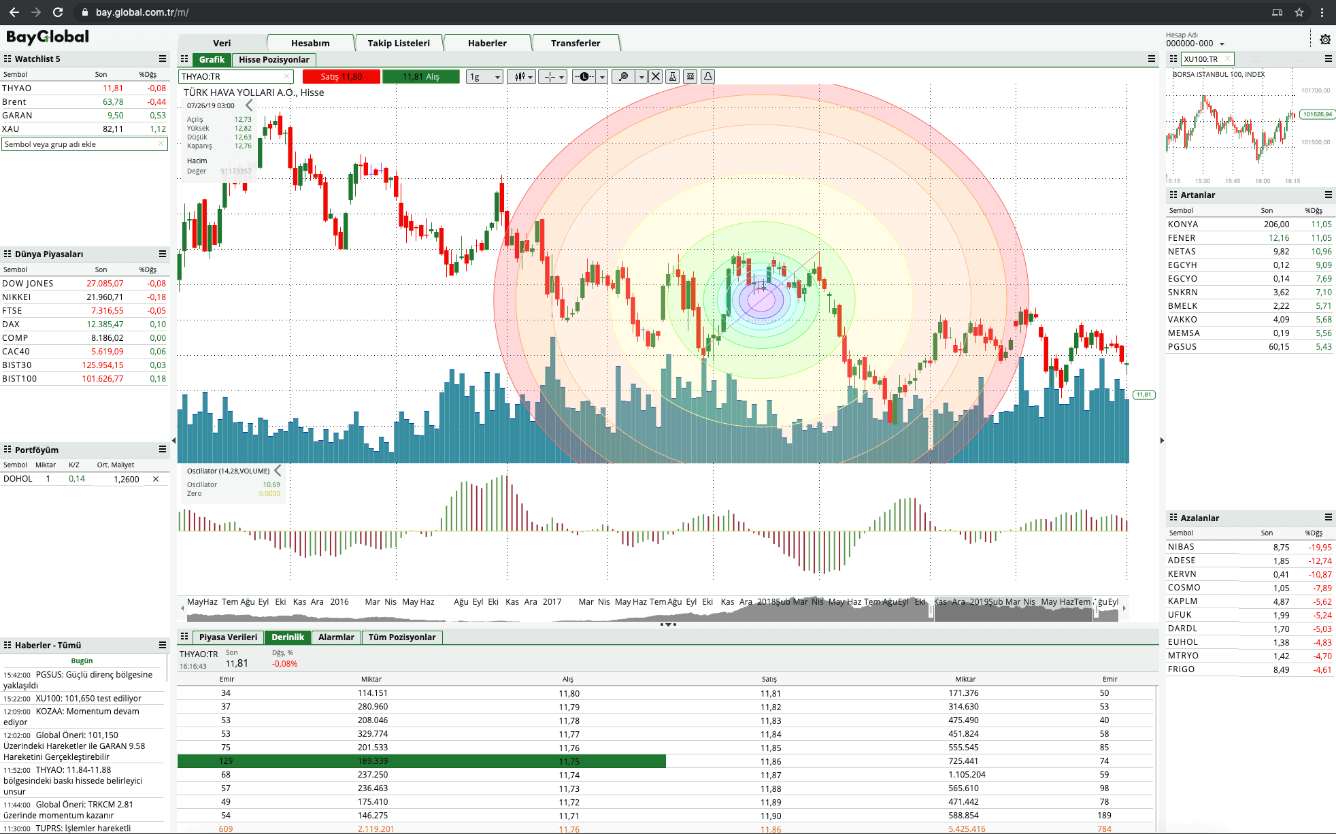The height and width of the screenshot is (834, 1336).
Task: Click the template icon next to the flask
Action: tap(690, 76)
